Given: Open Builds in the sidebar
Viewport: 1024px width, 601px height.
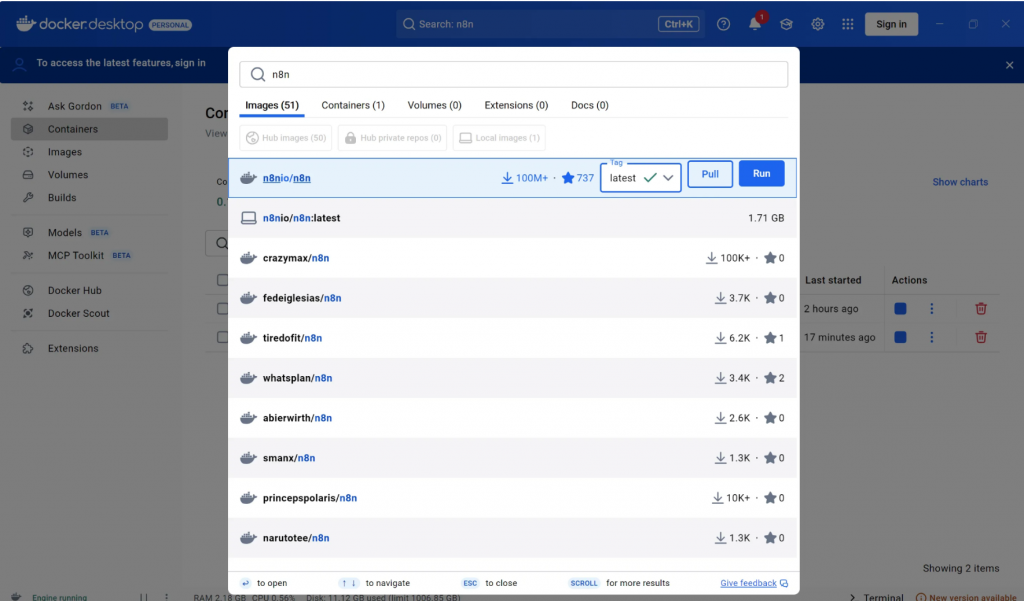Looking at the screenshot, I should pos(89,198).
